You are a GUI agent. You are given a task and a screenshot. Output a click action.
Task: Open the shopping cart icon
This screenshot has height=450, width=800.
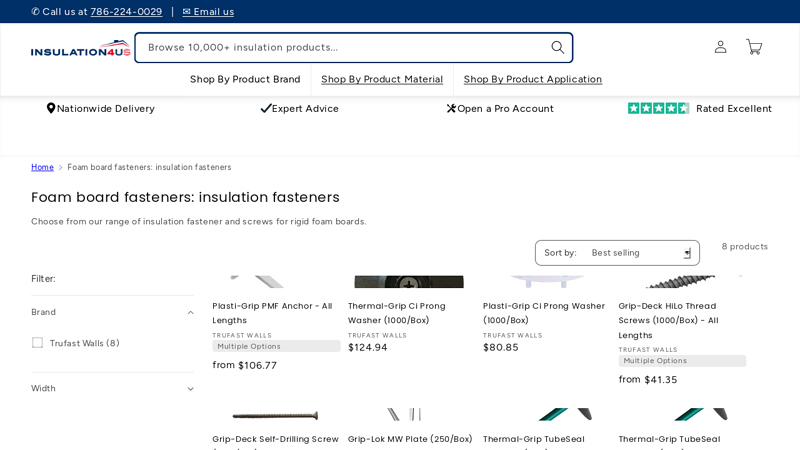[754, 47]
